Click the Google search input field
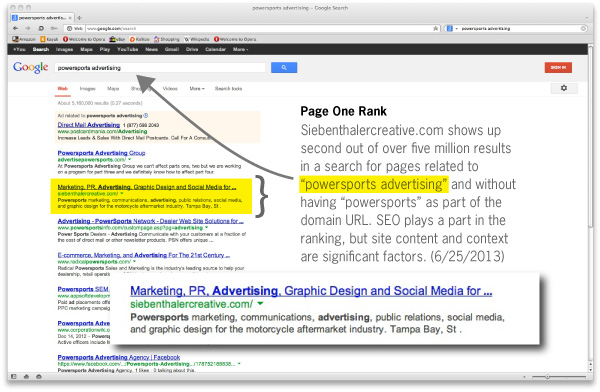The width and height of the screenshot is (600, 392). 160,68
